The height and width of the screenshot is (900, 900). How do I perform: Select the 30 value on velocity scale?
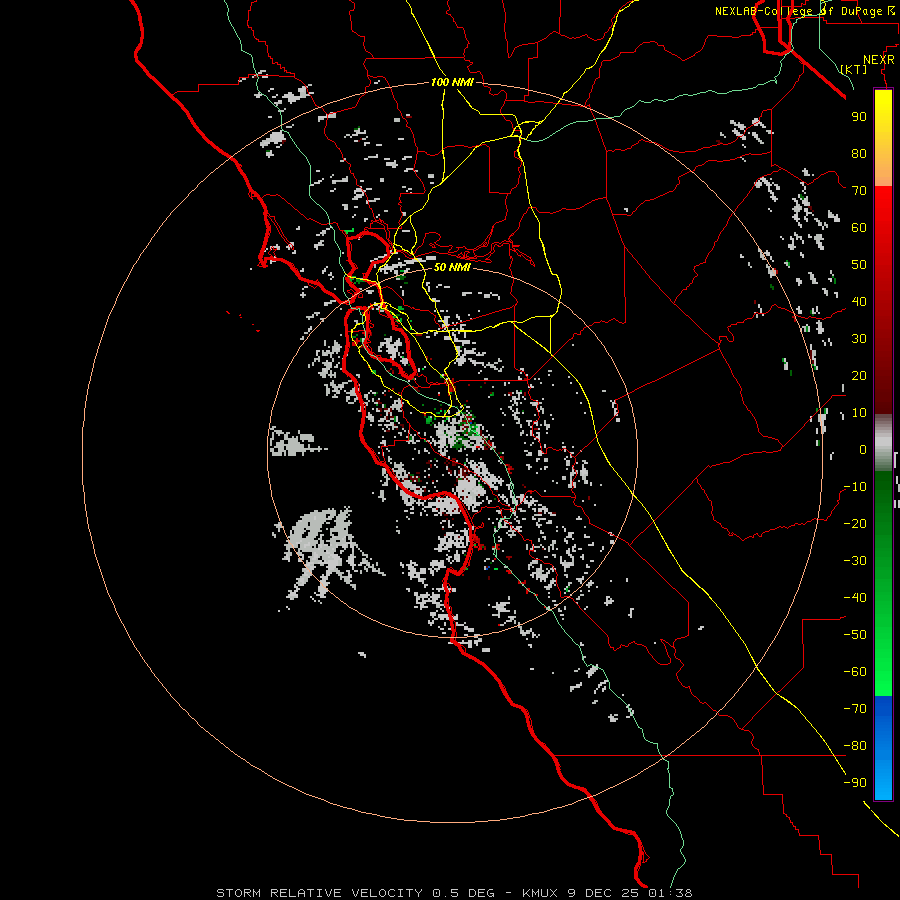(x=859, y=339)
